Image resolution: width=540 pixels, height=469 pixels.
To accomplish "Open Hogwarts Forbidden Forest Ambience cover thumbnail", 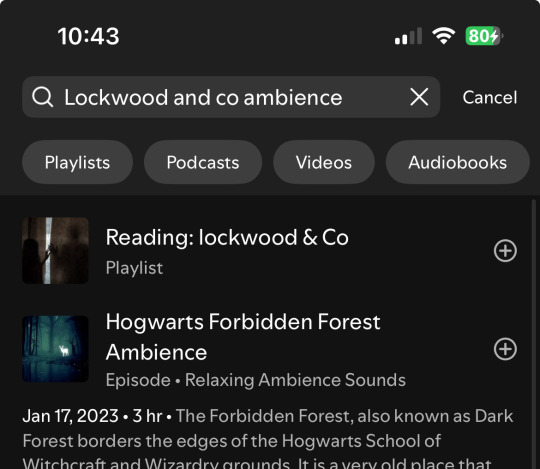I will coord(55,349).
